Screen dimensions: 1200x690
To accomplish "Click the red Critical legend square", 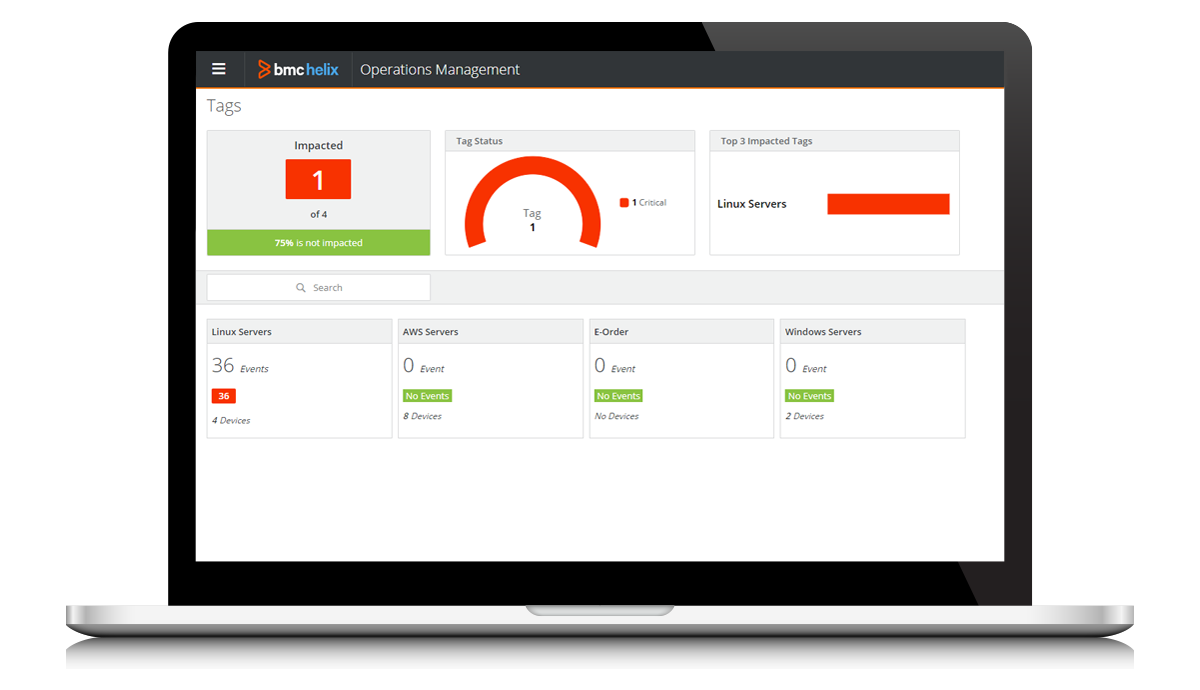I will [x=624, y=203].
